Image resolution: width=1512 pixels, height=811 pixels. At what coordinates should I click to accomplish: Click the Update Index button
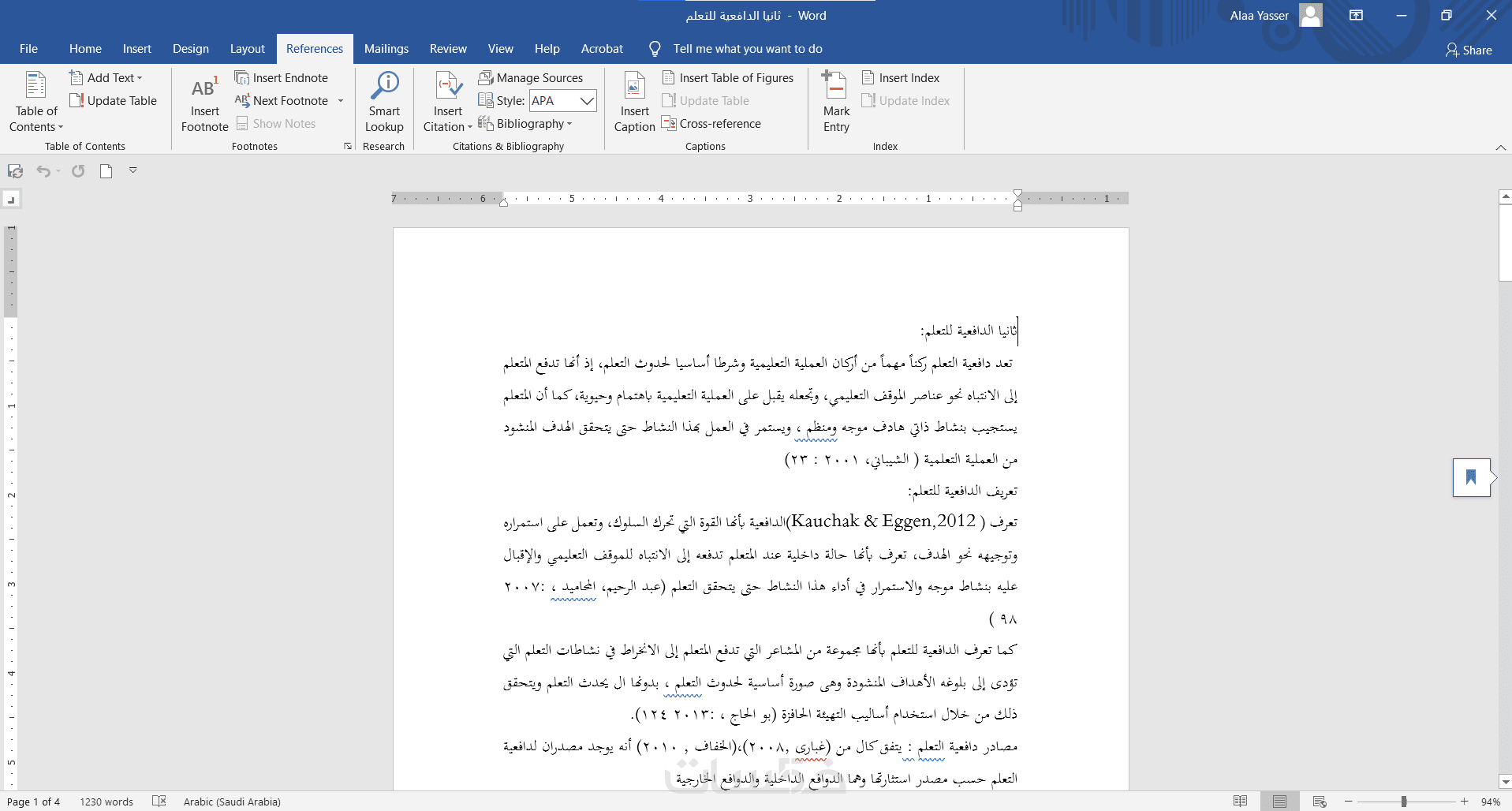[905, 100]
